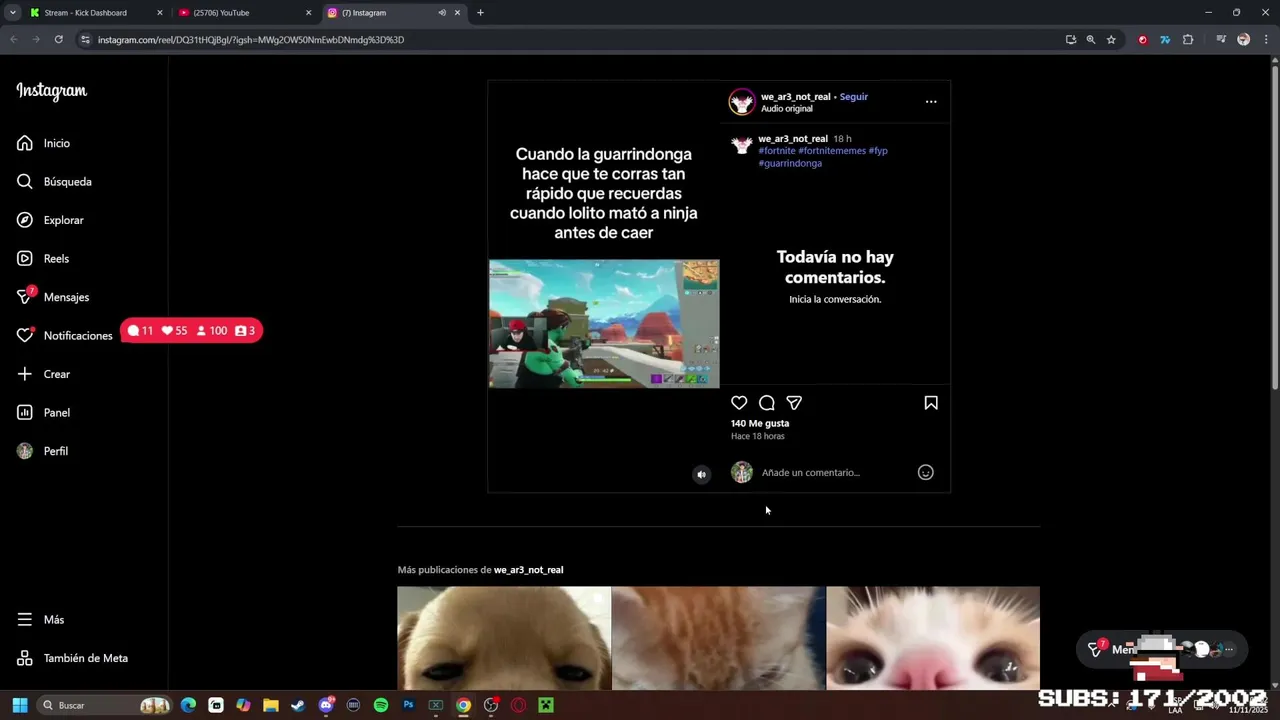The width and height of the screenshot is (1280, 720).
Task: Expand the Más menu
Action: (40, 620)
